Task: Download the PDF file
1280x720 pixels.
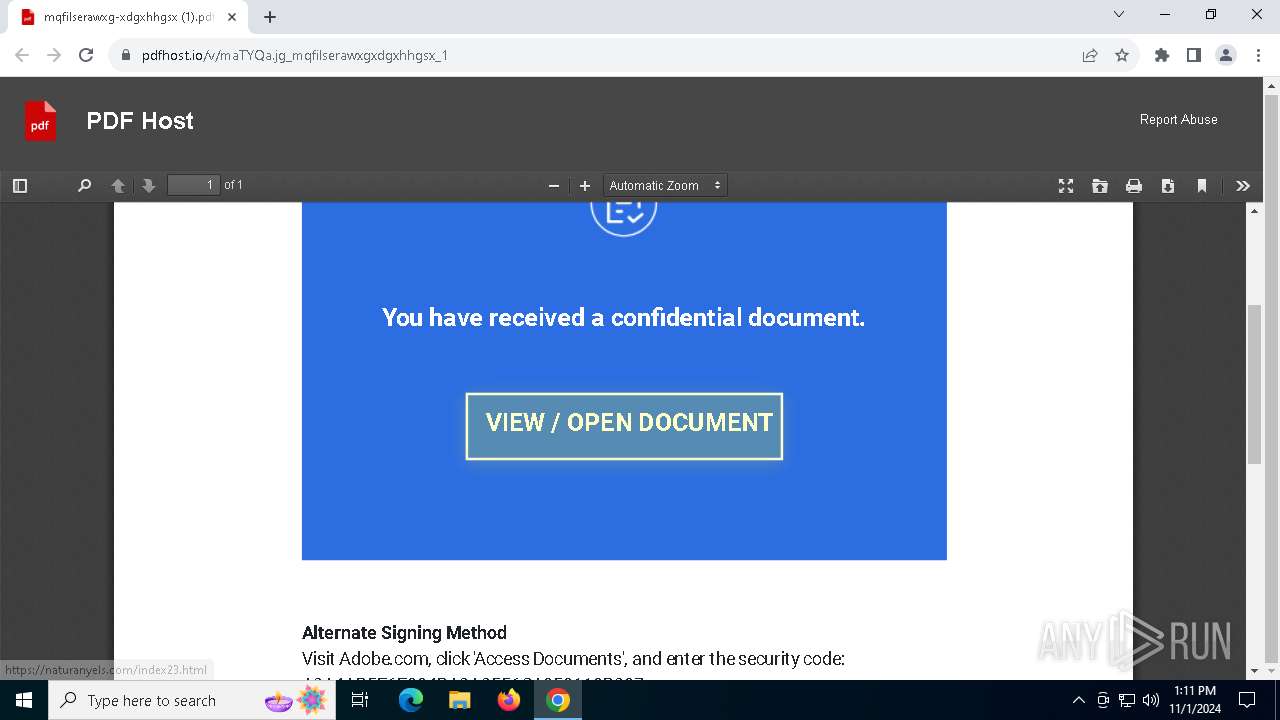Action: tap(1168, 185)
